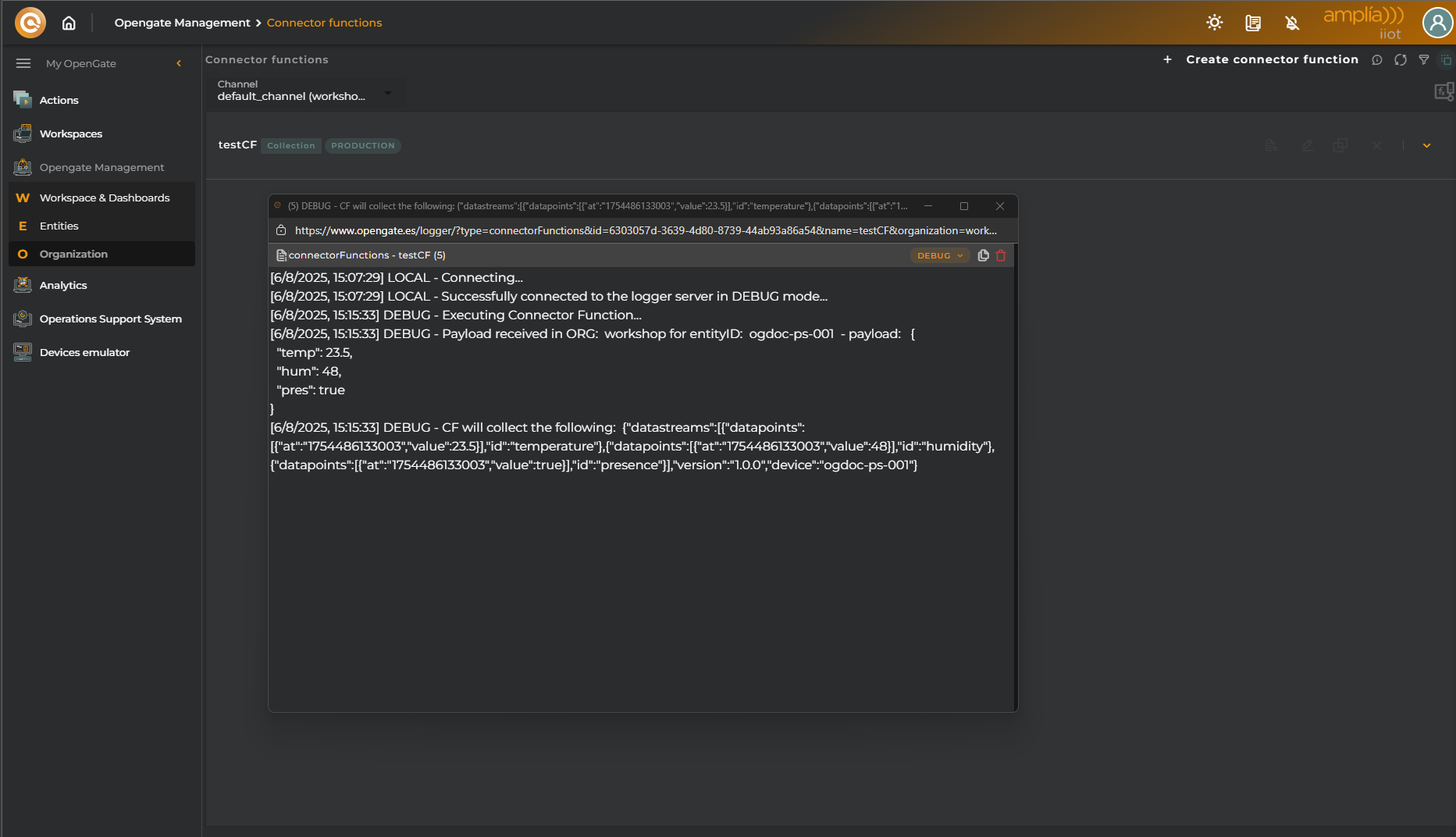Toggle the hamburger sidebar menu
Viewport: 1456px width, 837px height.
click(x=23, y=63)
